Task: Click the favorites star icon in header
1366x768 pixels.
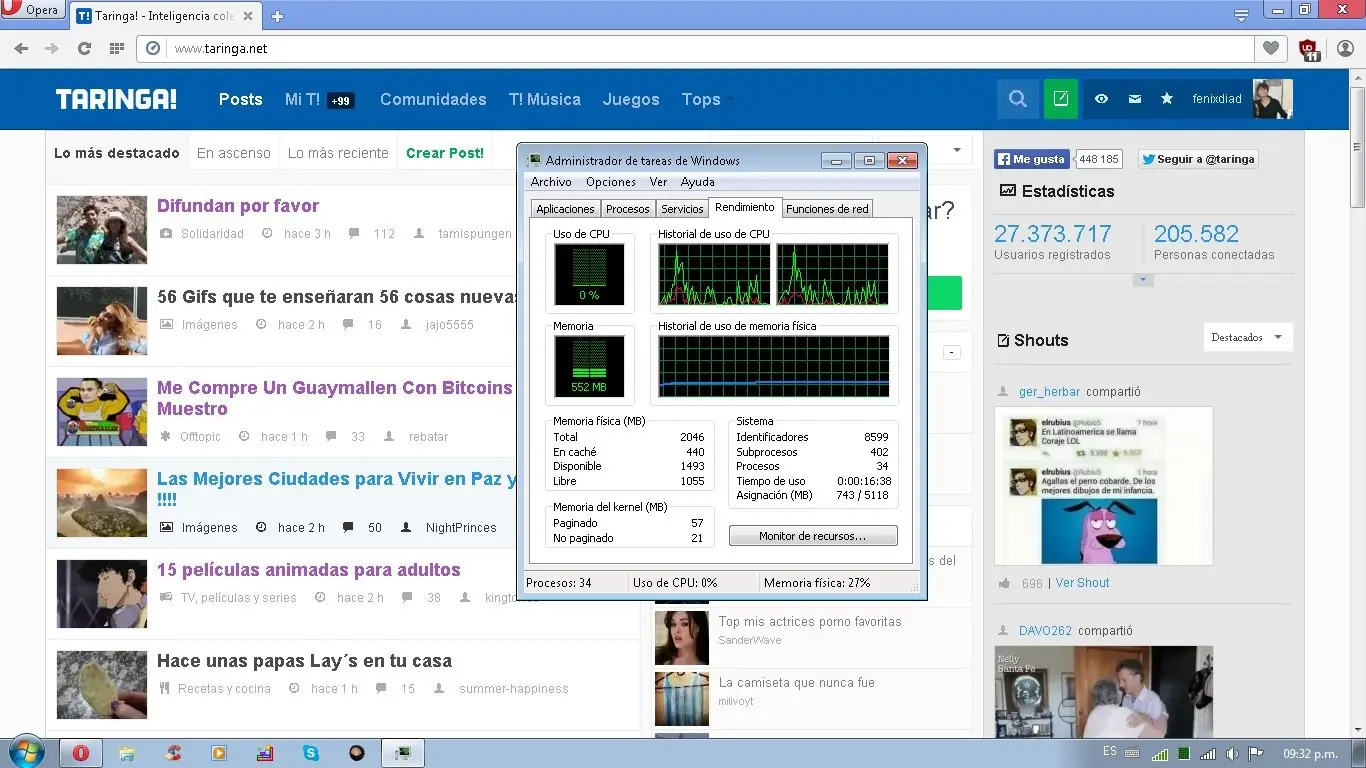Action: 1167,99
